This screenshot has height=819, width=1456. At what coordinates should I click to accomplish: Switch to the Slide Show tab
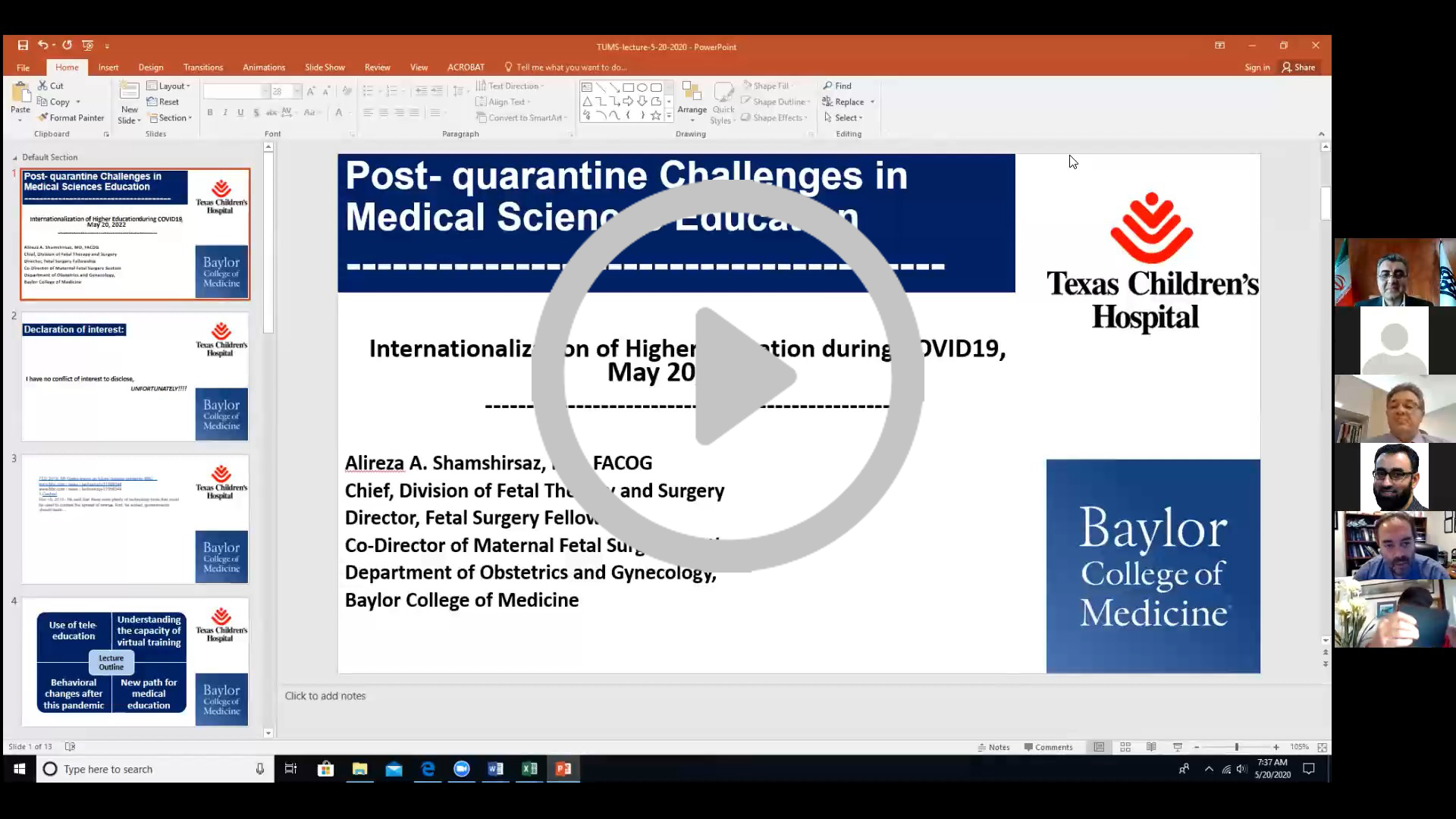(x=325, y=67)
